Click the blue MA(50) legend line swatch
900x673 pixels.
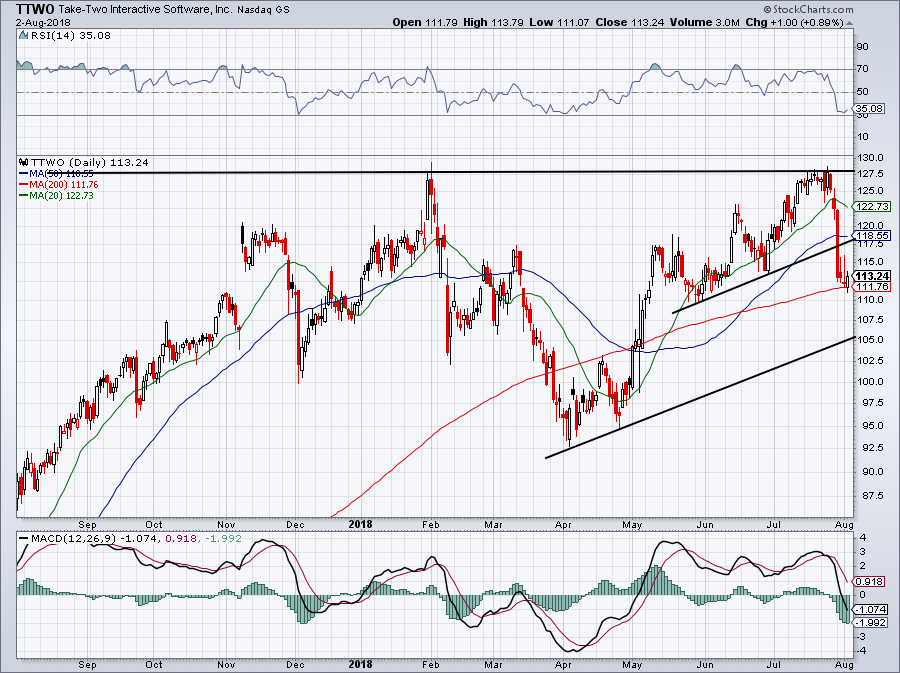(x=24, y=173)
